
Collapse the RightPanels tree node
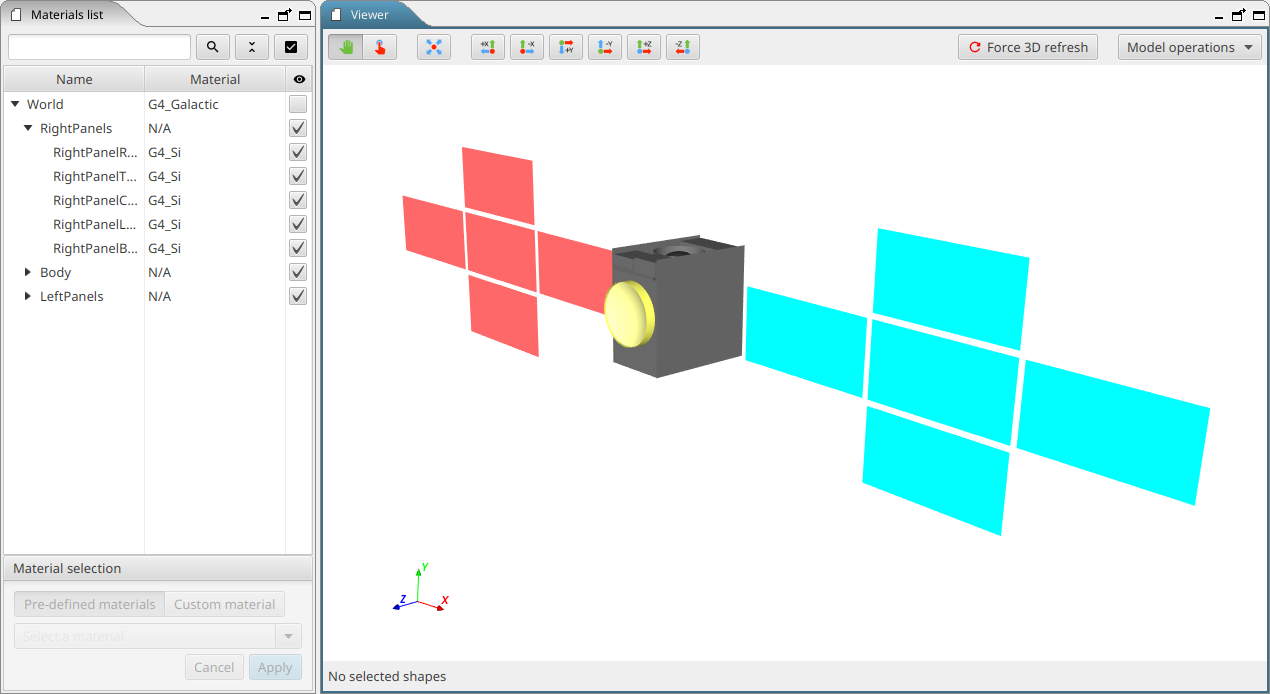coord(27,128)
